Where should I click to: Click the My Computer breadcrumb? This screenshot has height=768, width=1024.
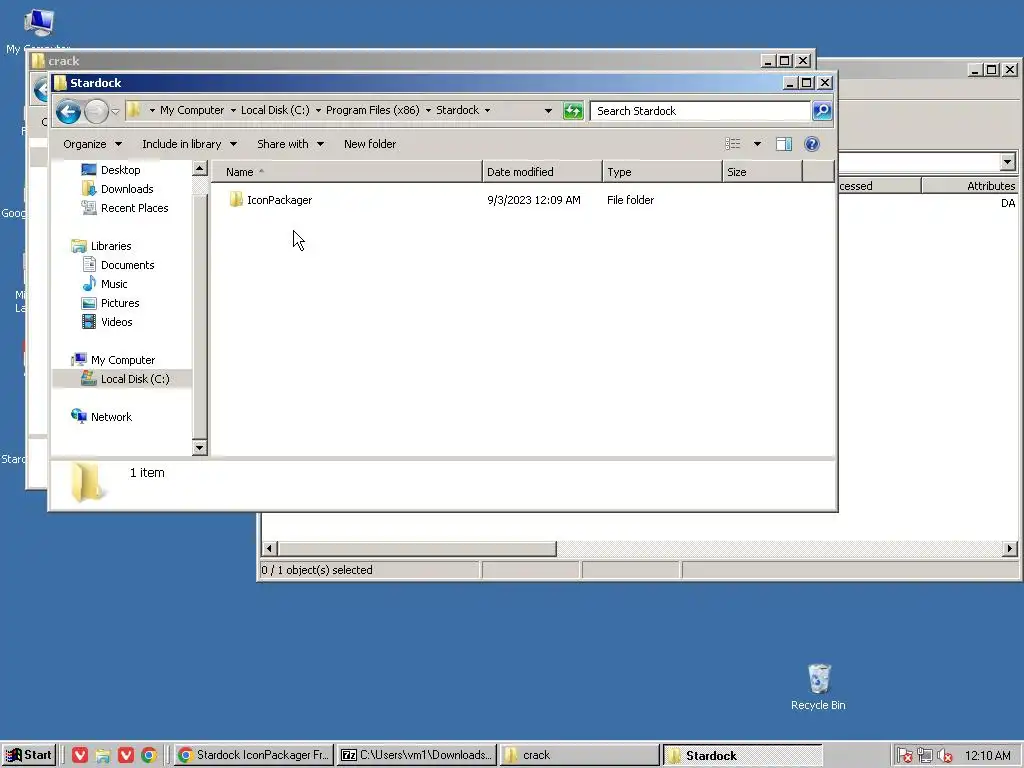(x=192, y=110)
